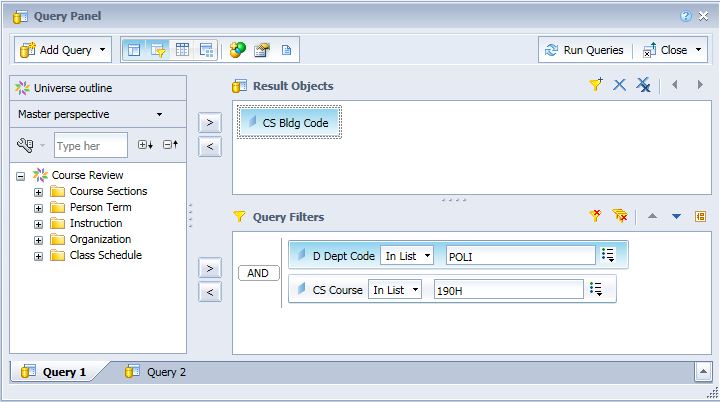Select the Person Term folder label

(x=101, y=207)
